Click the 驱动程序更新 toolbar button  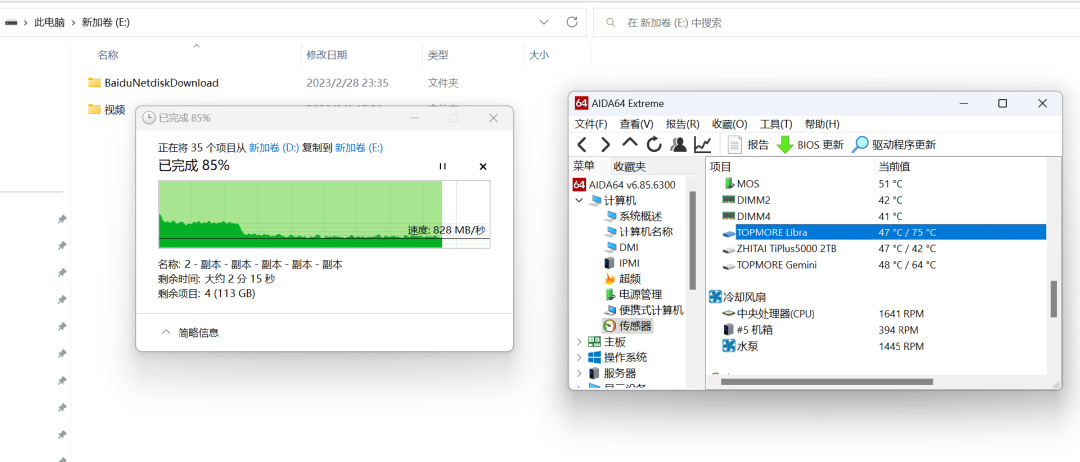click(894, 145)
